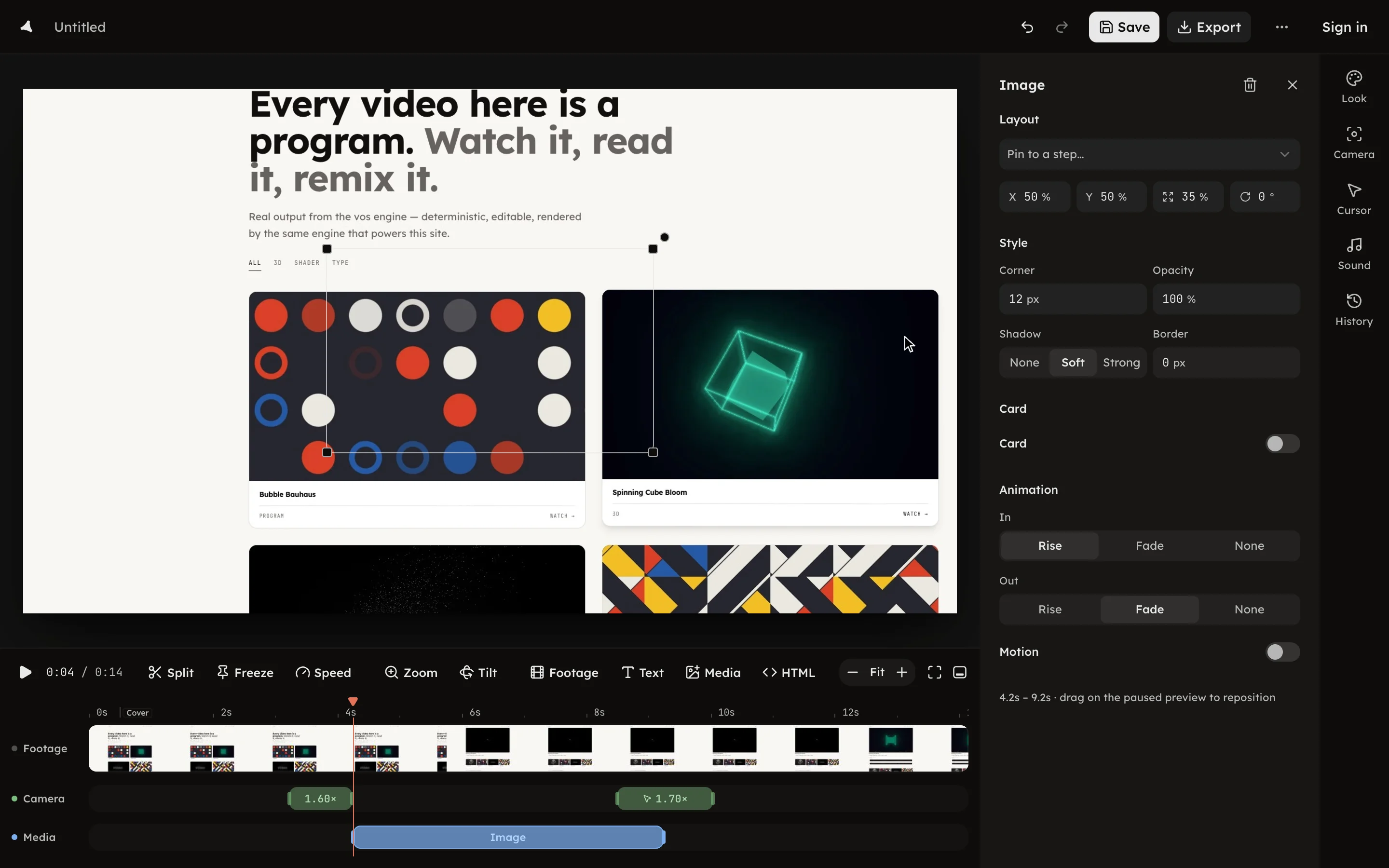
Task: Set Out animation to Fade
Action: tap(1149, 609)
